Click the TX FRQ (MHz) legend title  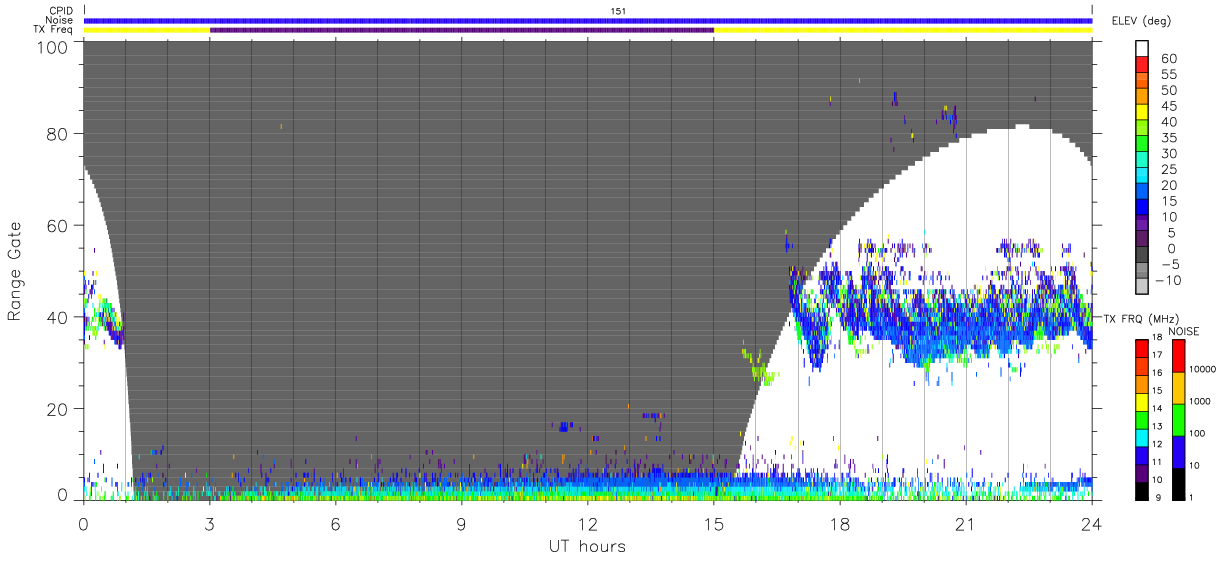click(x=1140, y=319)
